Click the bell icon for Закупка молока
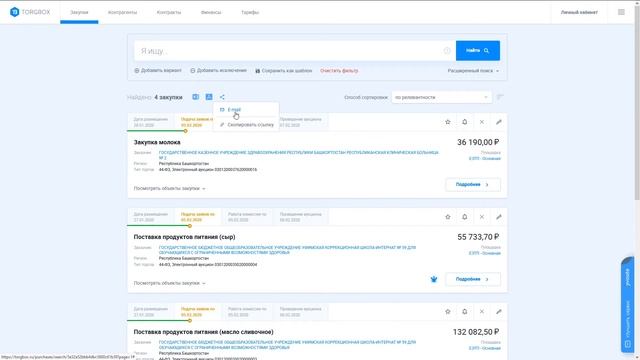Image resolution: width=640 pixels, height=360 pixels. click(x=464, y=122)
